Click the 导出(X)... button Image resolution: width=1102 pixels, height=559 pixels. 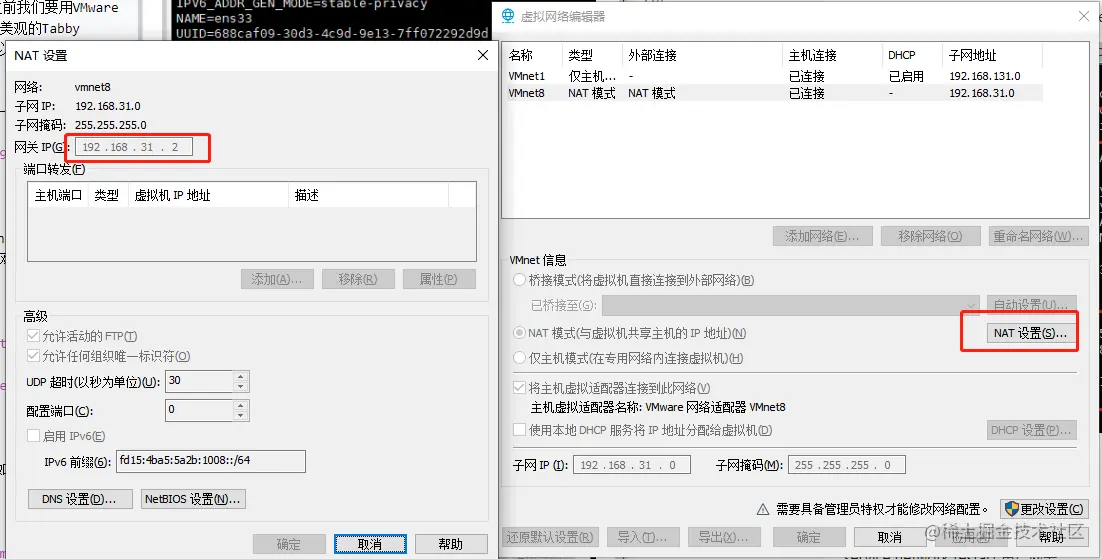pyautogui.click(x=723, y=537)
